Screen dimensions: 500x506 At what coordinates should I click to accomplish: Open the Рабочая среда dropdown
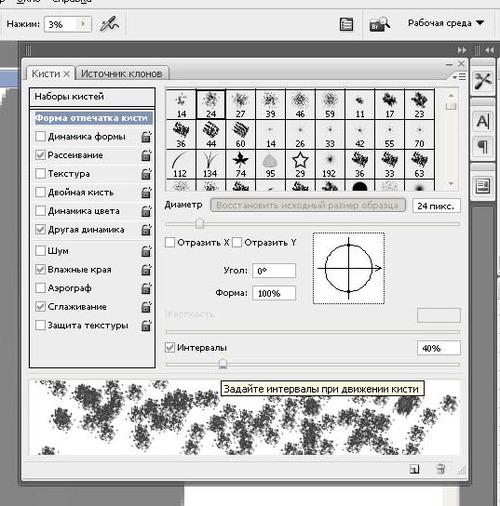[x=446, y=23]
